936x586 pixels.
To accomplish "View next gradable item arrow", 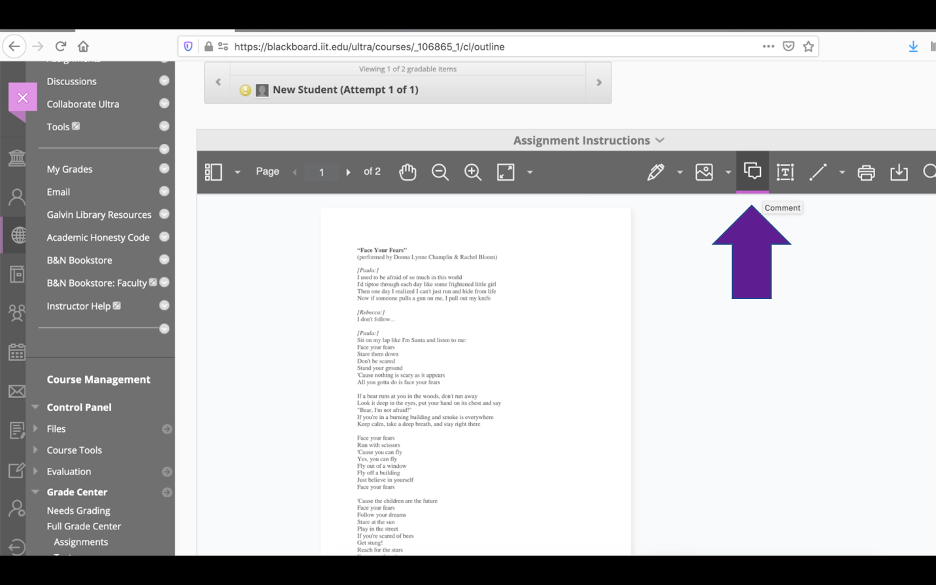I will [599, 82].
